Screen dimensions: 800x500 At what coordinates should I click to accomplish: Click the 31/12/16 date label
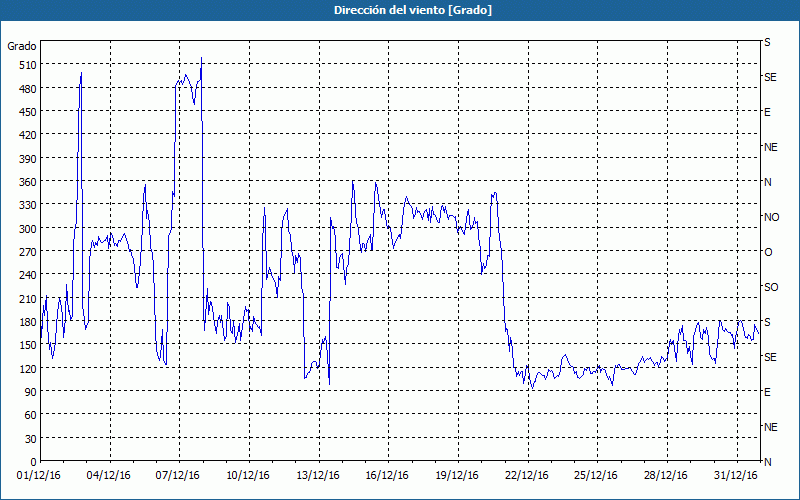(x=736, y=476)
